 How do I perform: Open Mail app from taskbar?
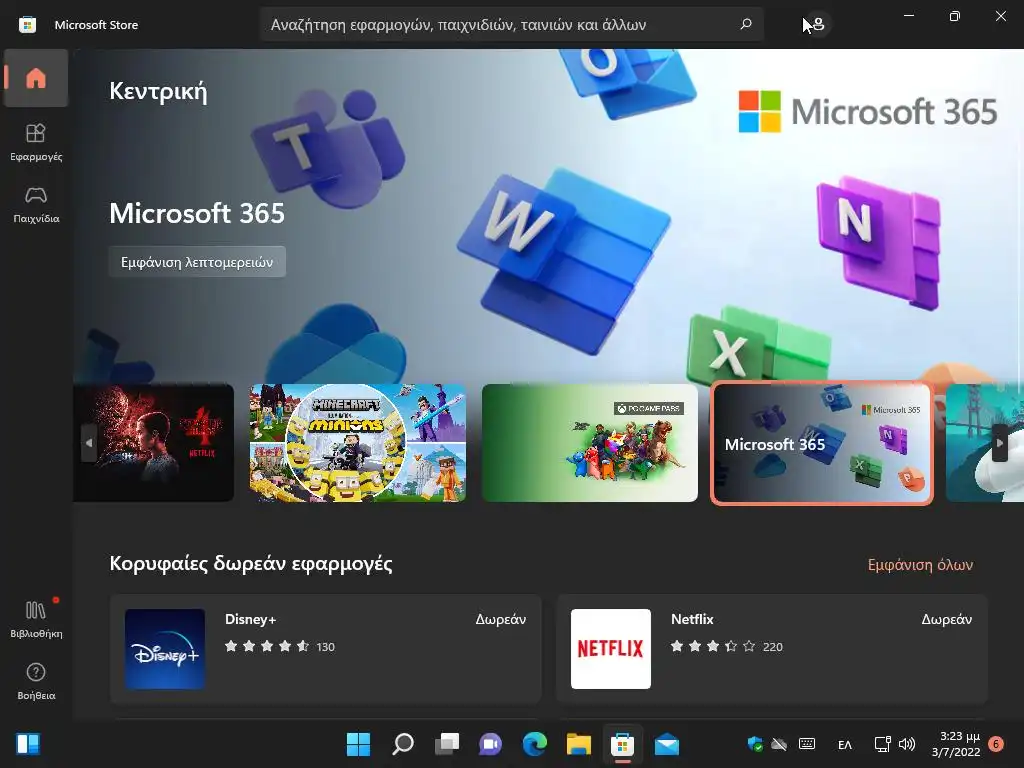(667, 744)
